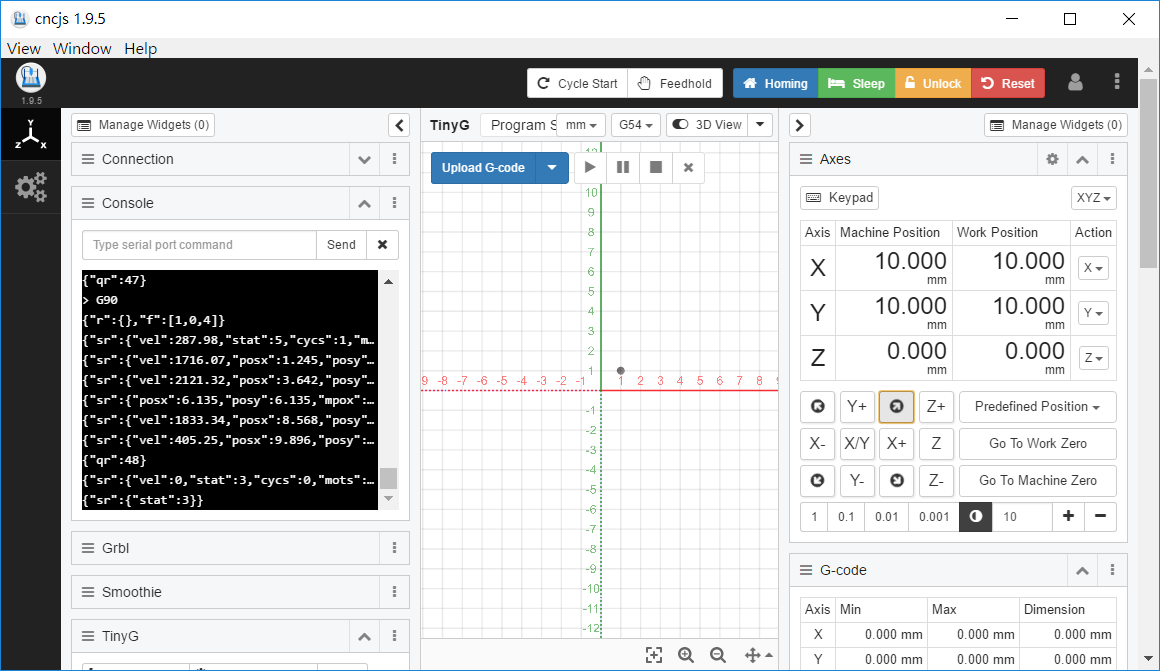Open the View menu
The height and width of the screenshot is (671, 1160).
pos(24,48)
